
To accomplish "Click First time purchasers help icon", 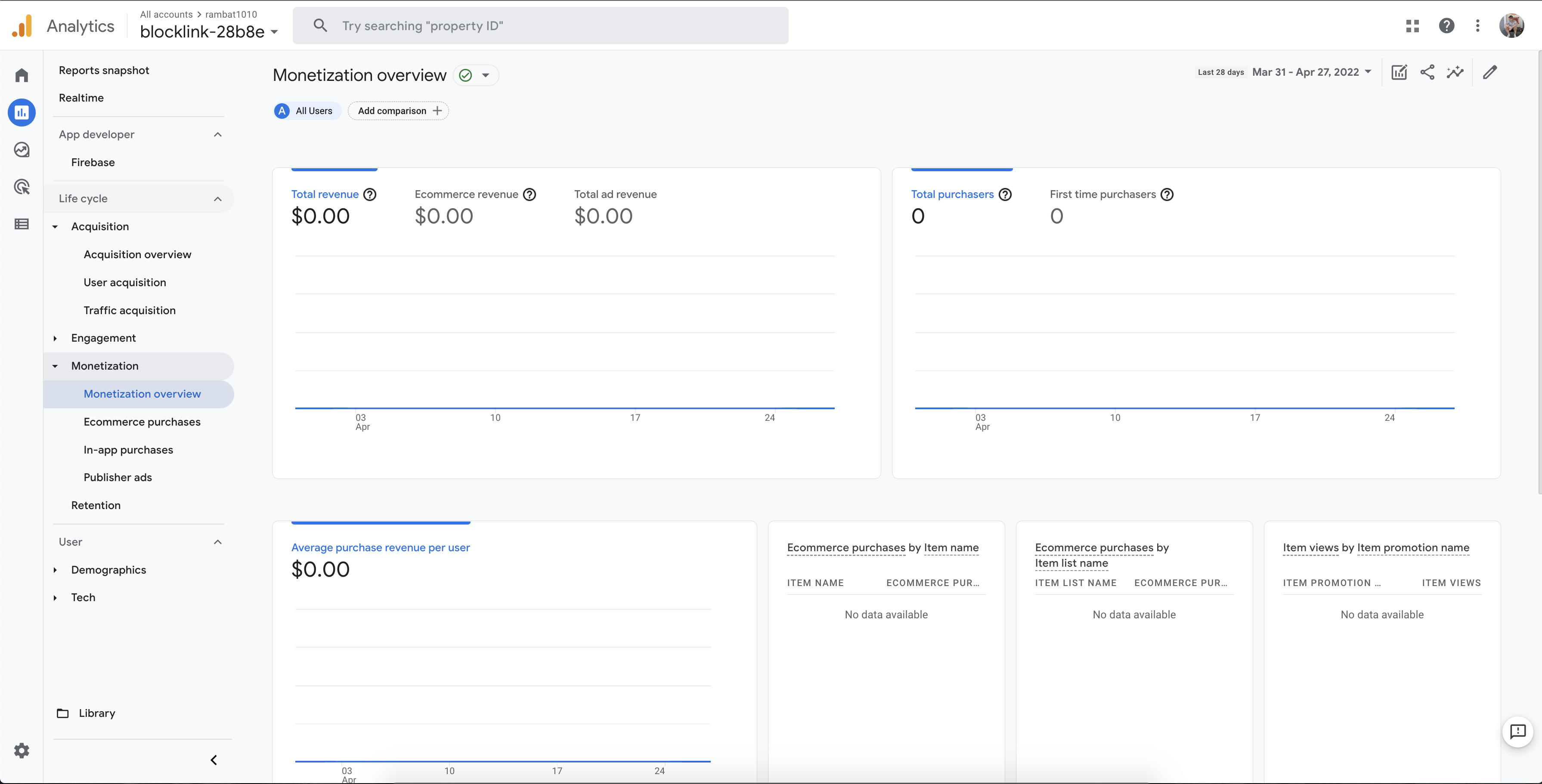I will pos(1167,194).
